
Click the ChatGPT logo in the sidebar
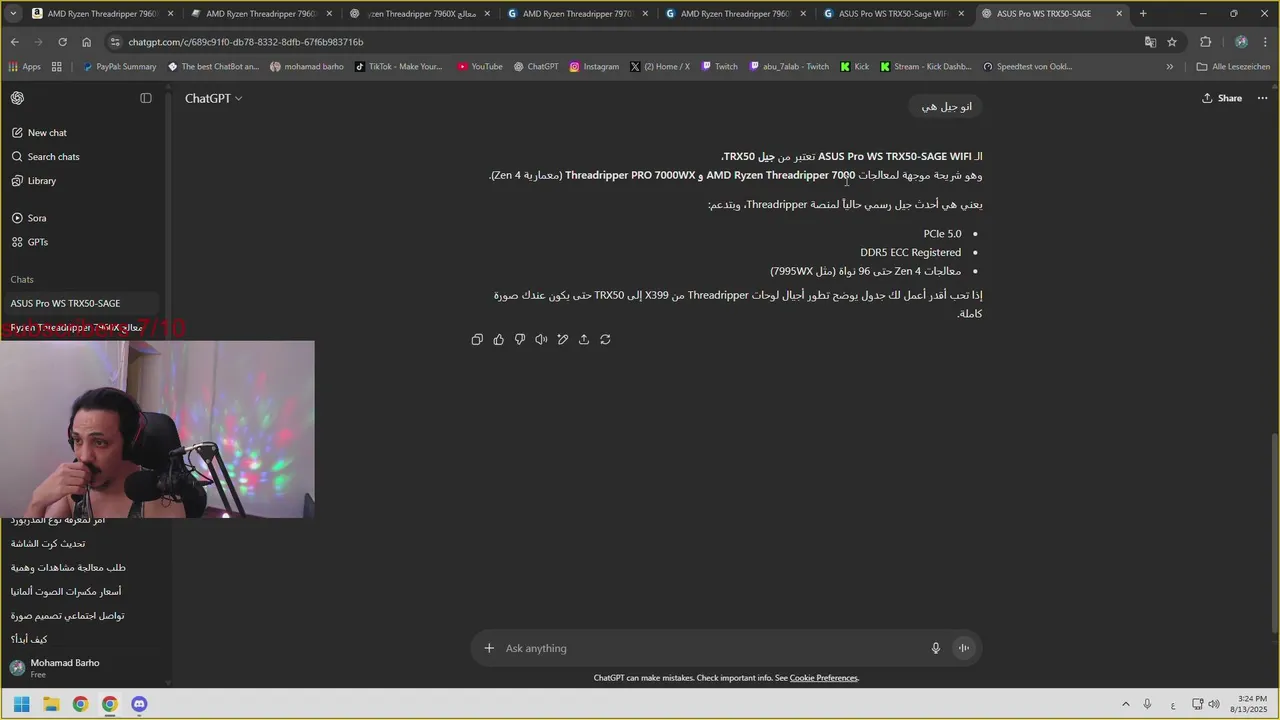[x=18, y=98]
